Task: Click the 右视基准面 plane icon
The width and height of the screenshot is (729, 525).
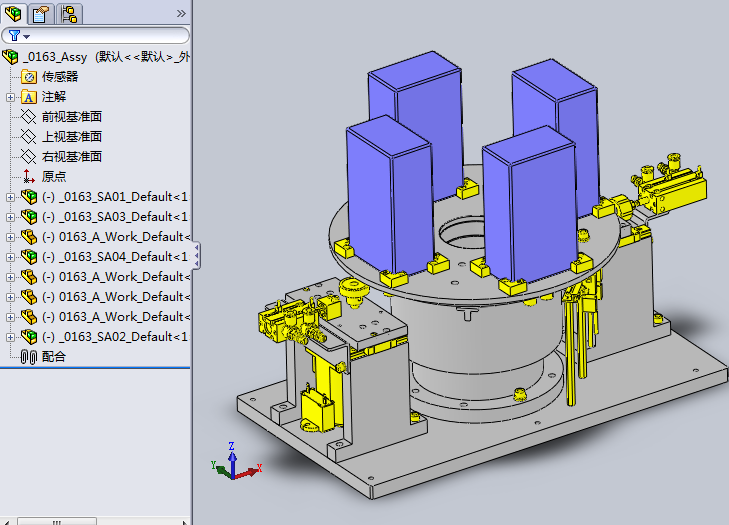Action: (28, 157)
